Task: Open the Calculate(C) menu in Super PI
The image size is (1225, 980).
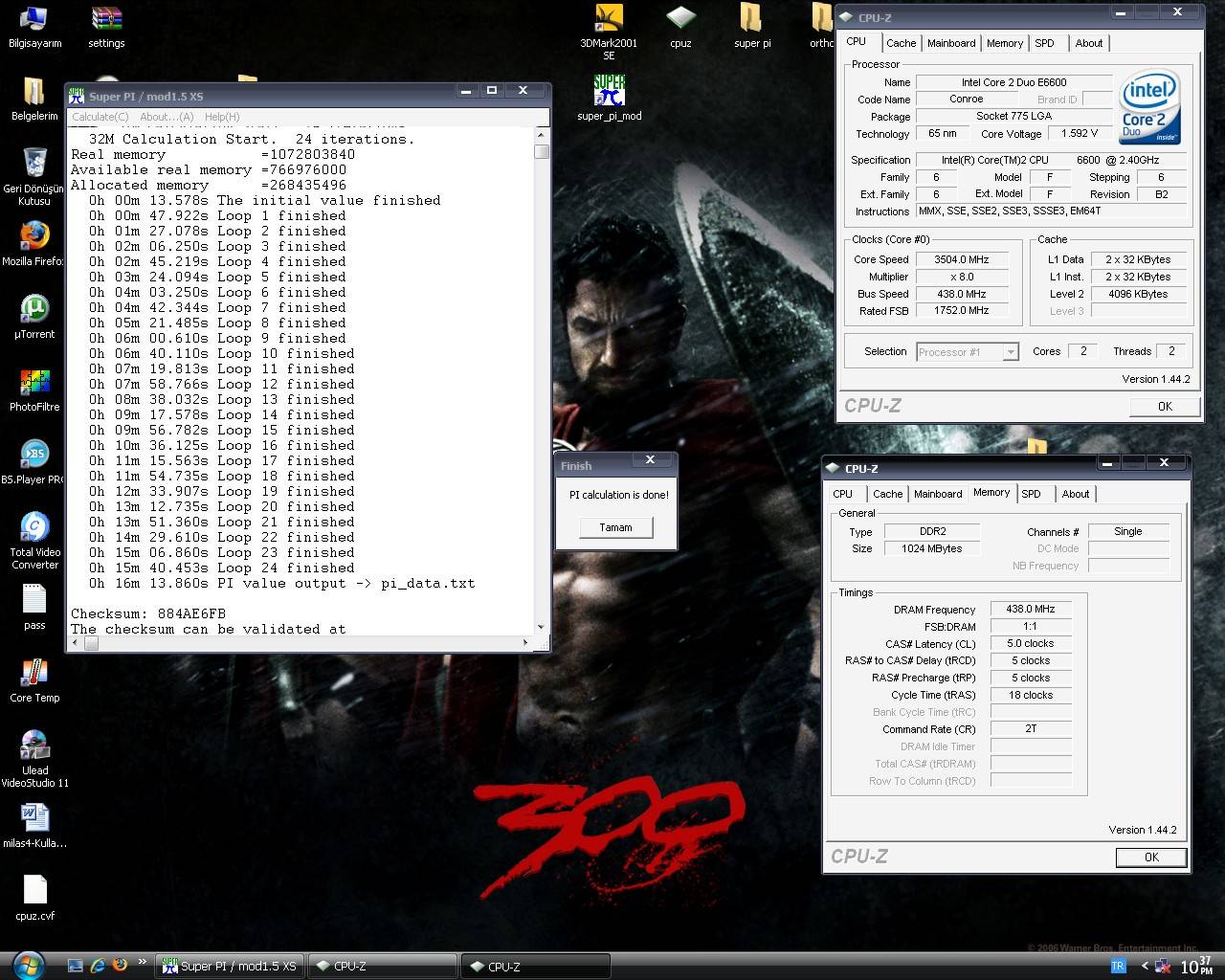Action: click(x=100, y=117)
